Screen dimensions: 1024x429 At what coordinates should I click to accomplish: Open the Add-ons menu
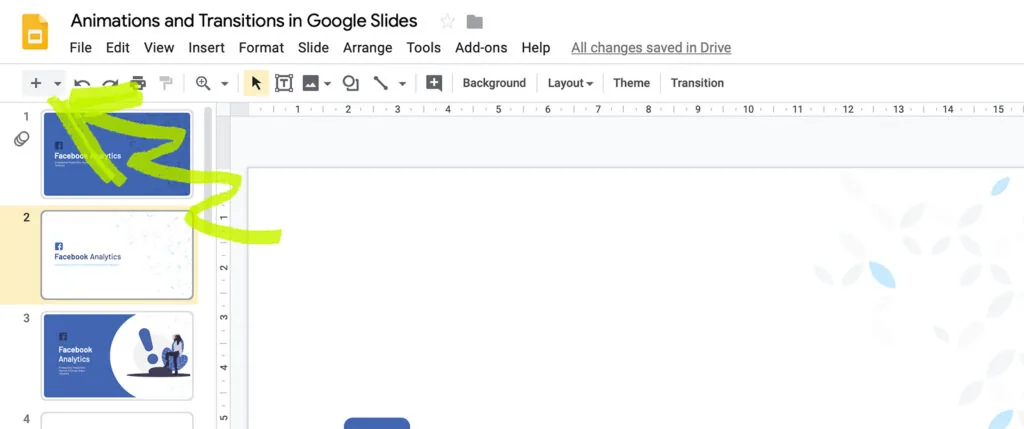pos(481,48)
